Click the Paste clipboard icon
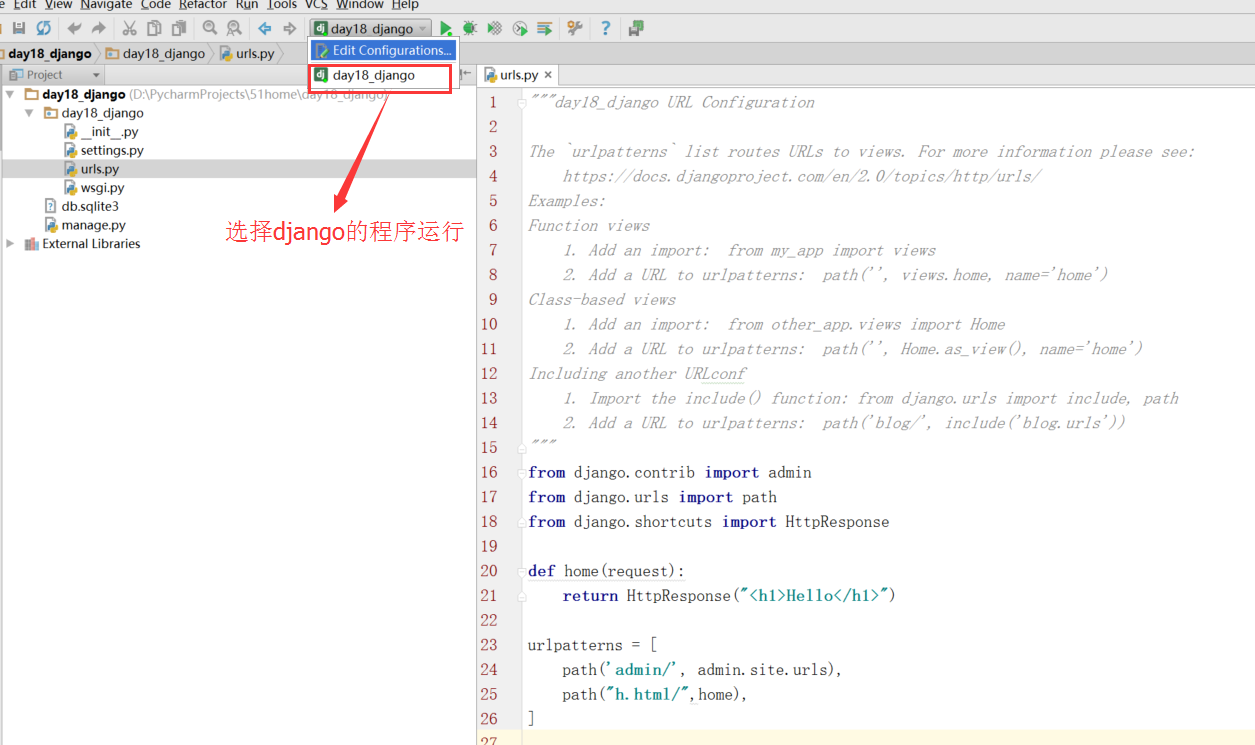 [x=179, y=29]
